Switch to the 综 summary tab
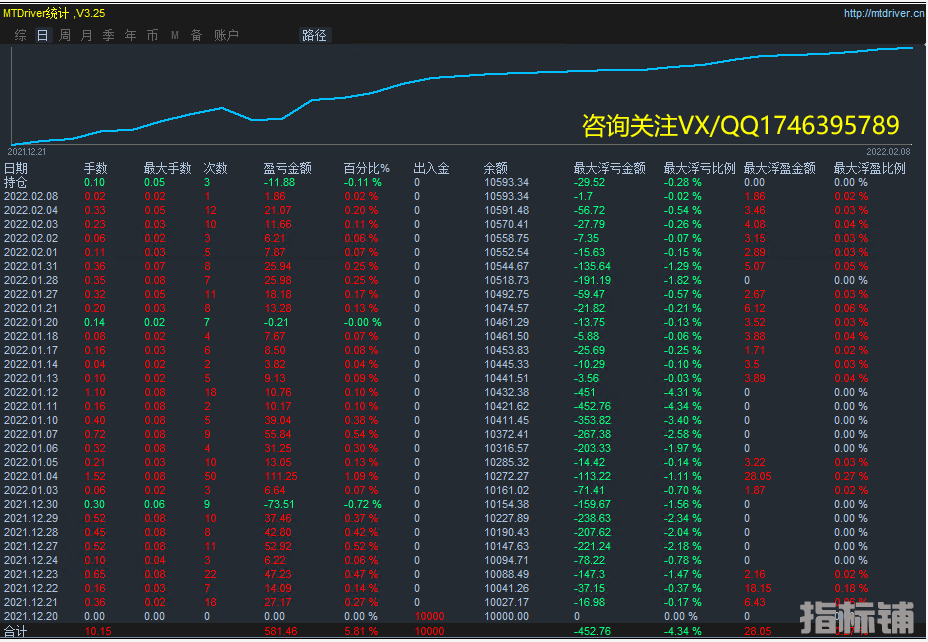Image resolution: width=928 pixels, height=642 pixels. coord(21,35)
